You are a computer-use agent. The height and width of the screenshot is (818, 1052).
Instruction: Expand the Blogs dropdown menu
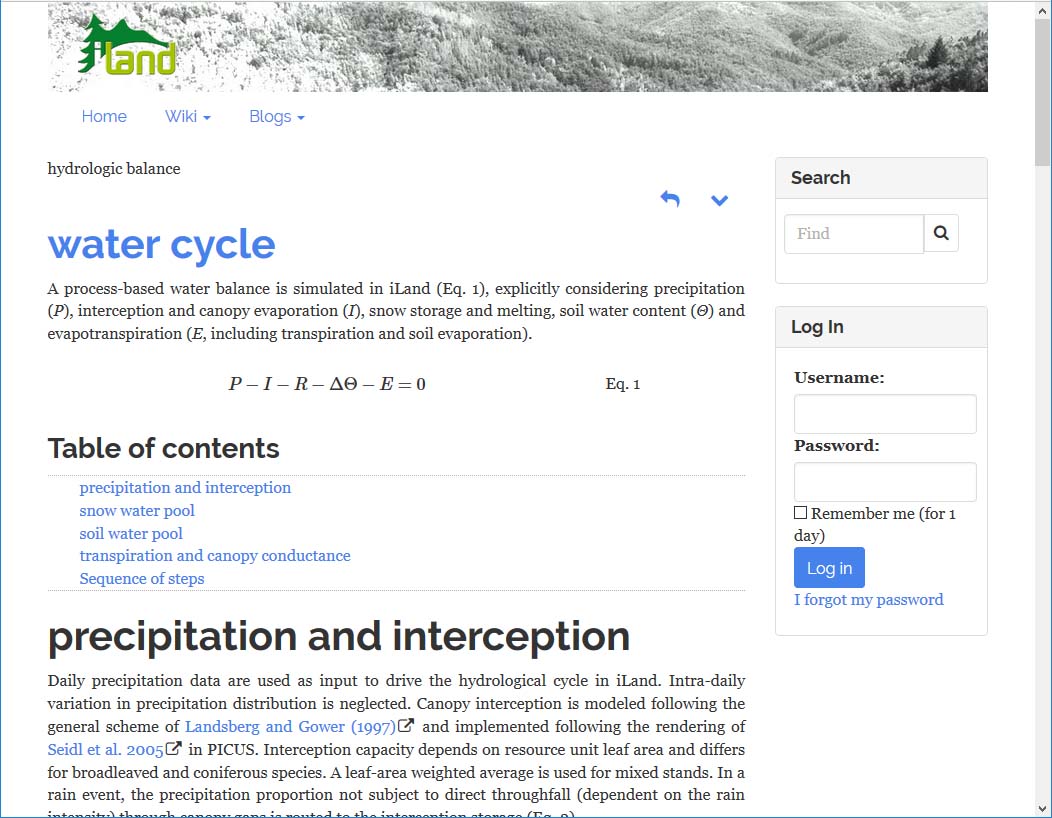(276, 117)
